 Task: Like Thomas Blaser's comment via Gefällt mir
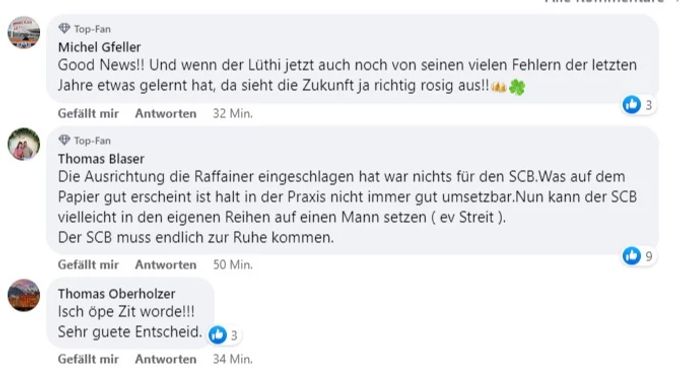click(x=88, y=265)
